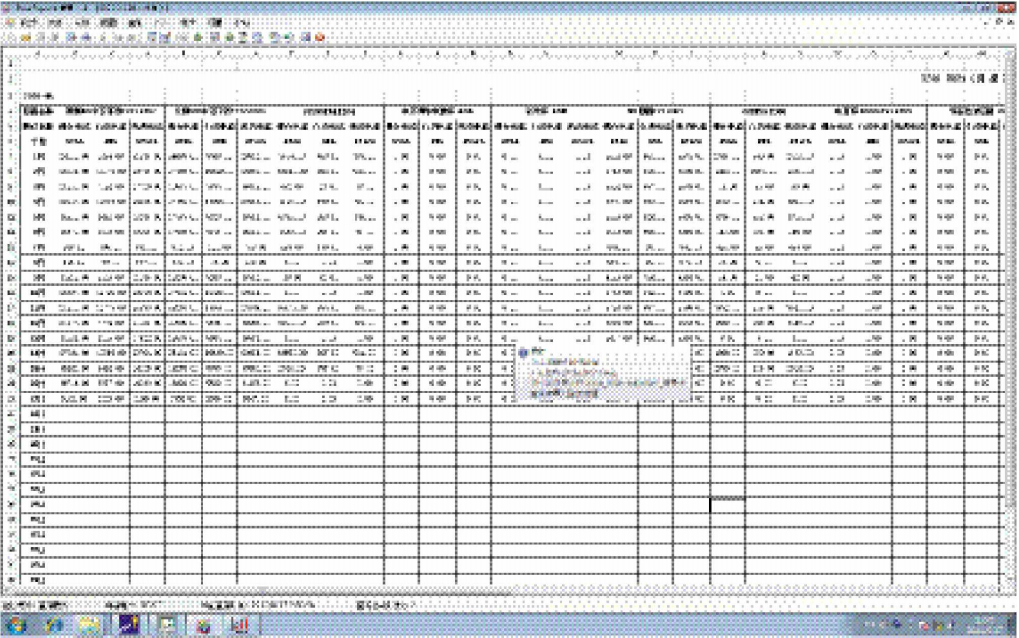
Task: Open the folder icon on the taskbar
Action: (88, 627)
